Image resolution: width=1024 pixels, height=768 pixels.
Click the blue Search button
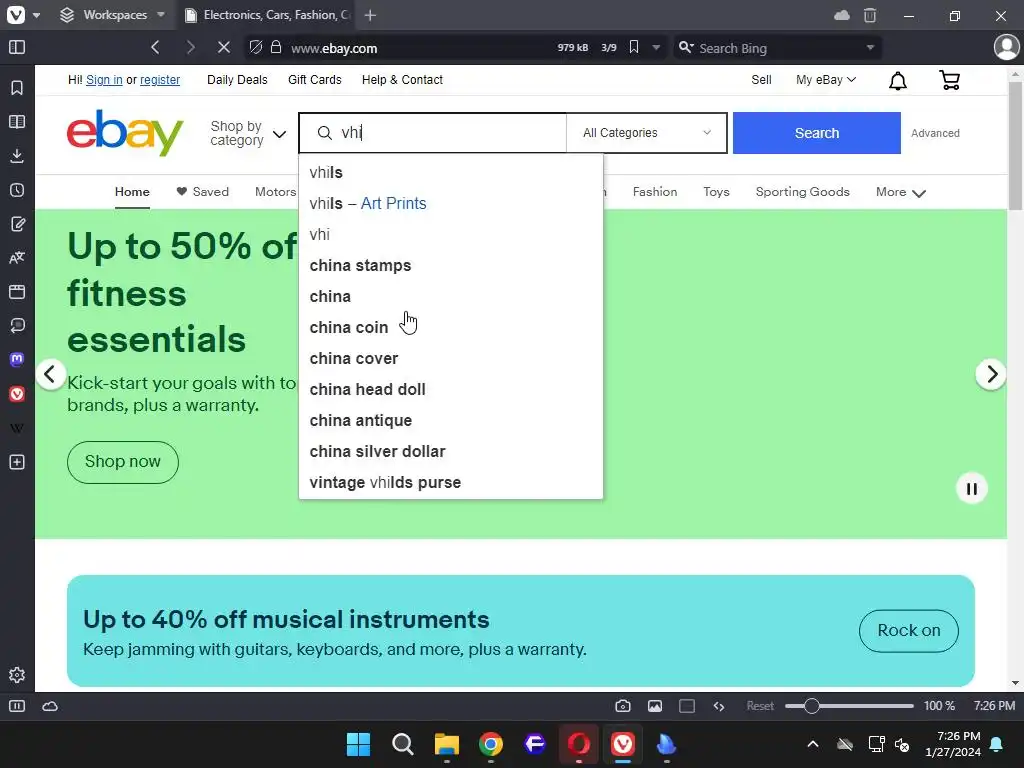click(x=816, y=133)
